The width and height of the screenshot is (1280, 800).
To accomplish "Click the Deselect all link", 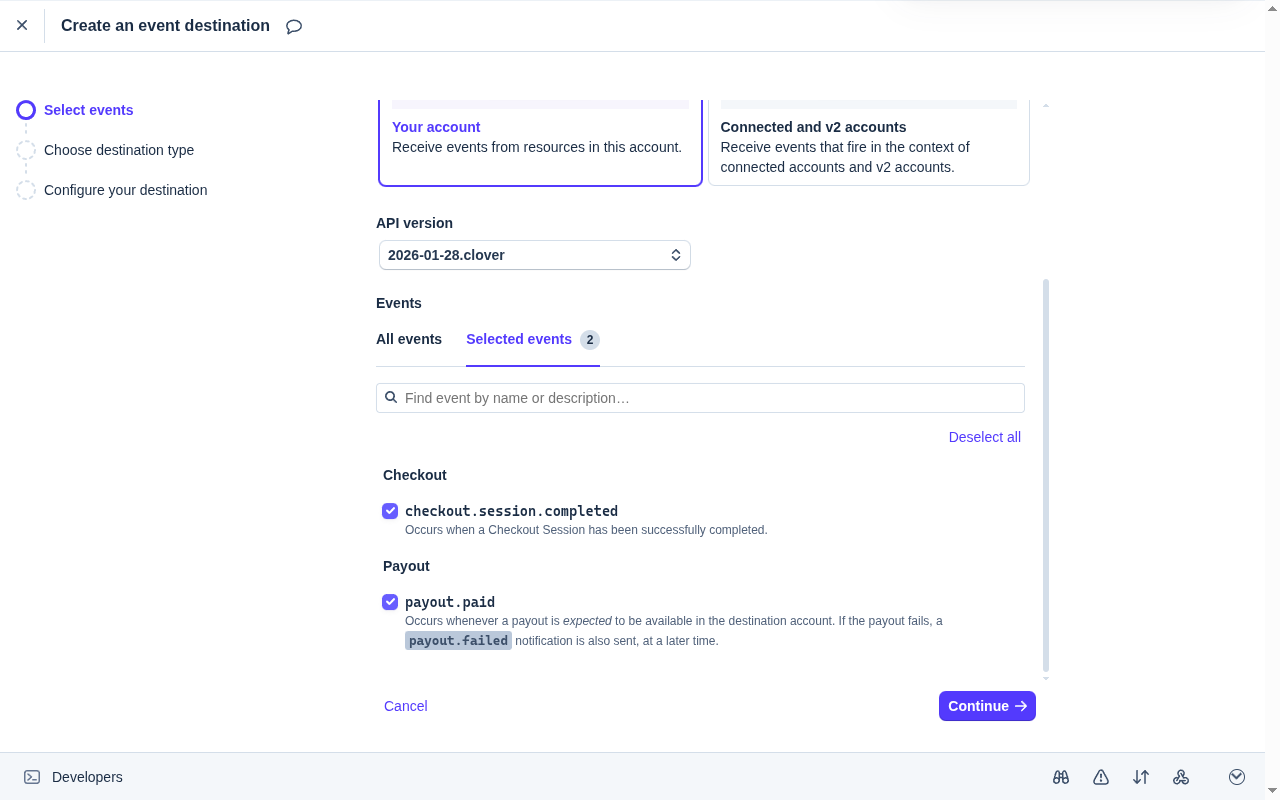I will [984, 437].
